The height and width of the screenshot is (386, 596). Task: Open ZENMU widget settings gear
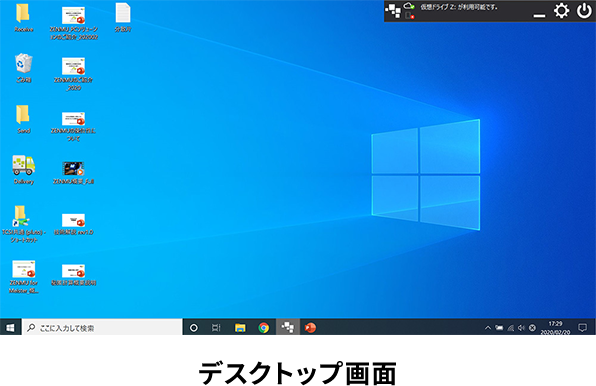pos(561,11)
